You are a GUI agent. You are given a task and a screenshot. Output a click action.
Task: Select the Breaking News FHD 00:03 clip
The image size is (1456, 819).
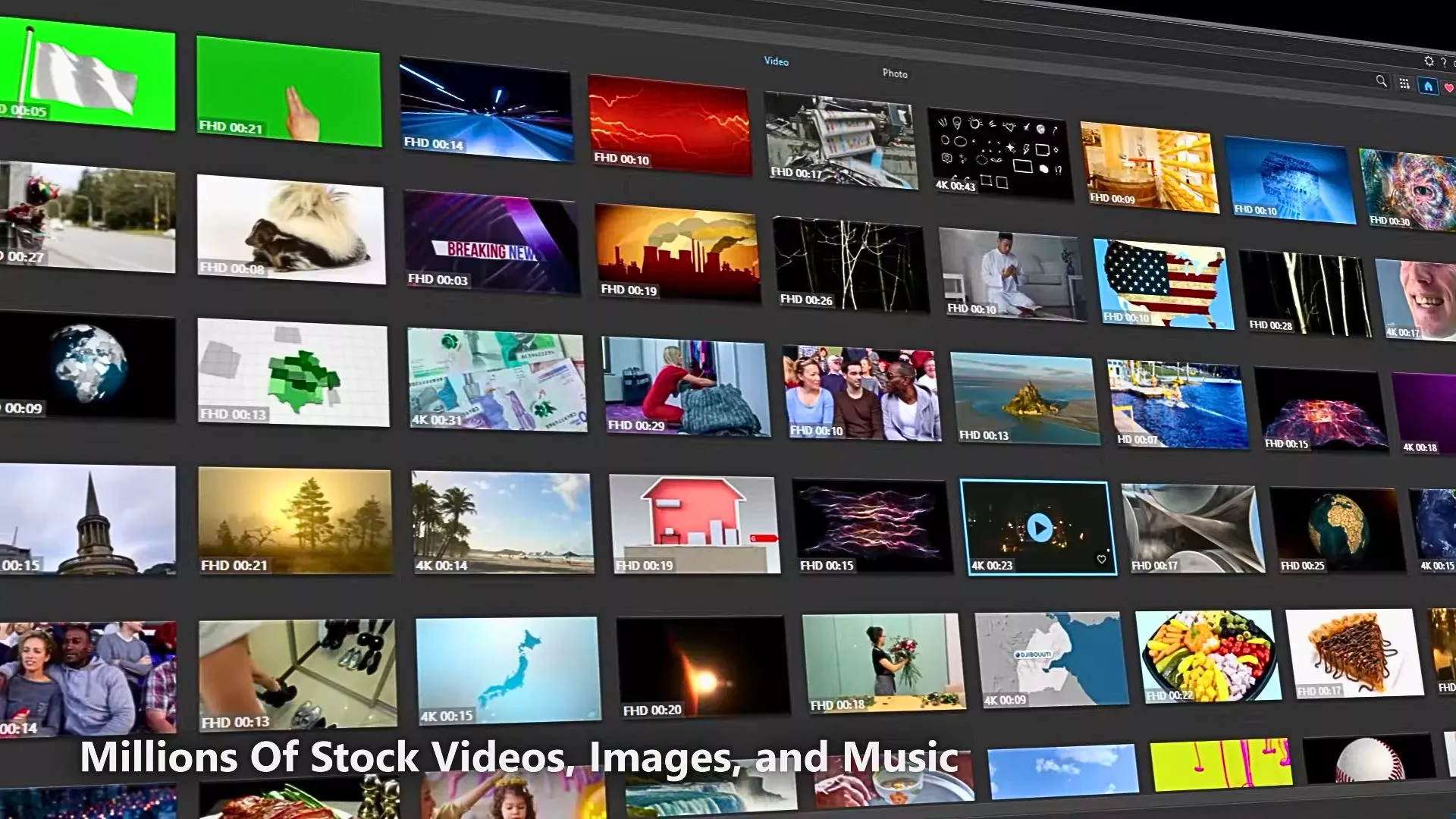click(491, 242)
